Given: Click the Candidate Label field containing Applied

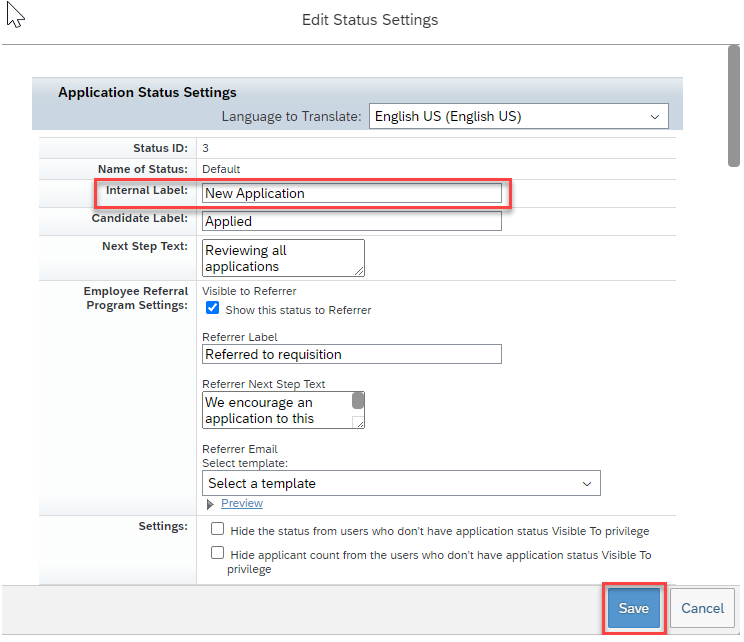Looking at the screenshot, I should [x=352, y=221].
